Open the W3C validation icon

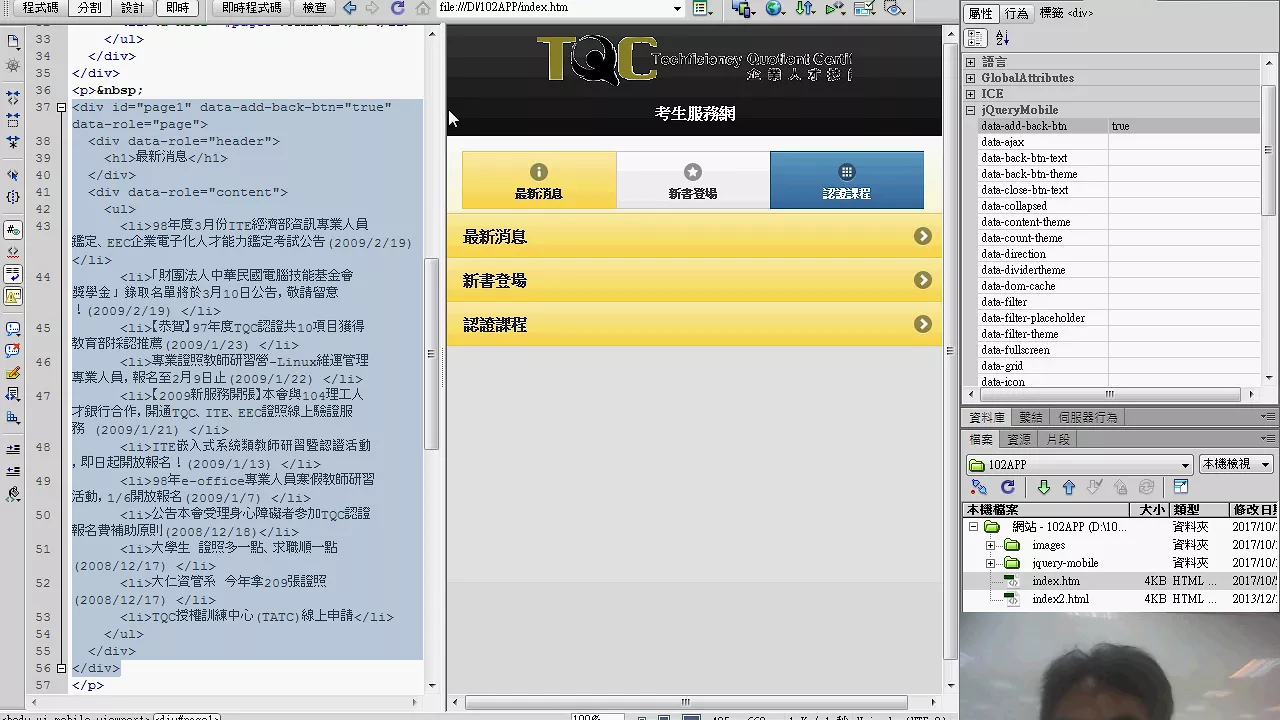(835, 8)
